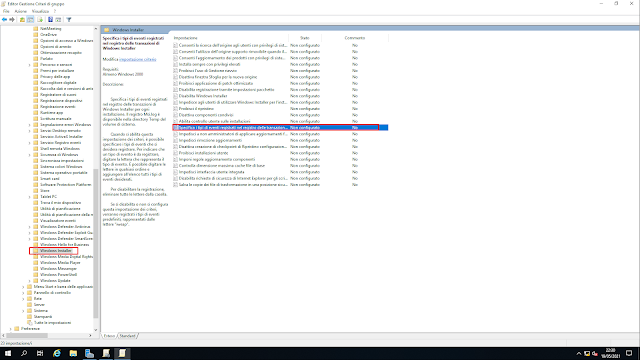Click the network icon in system tray

click(x=587, y=353)
